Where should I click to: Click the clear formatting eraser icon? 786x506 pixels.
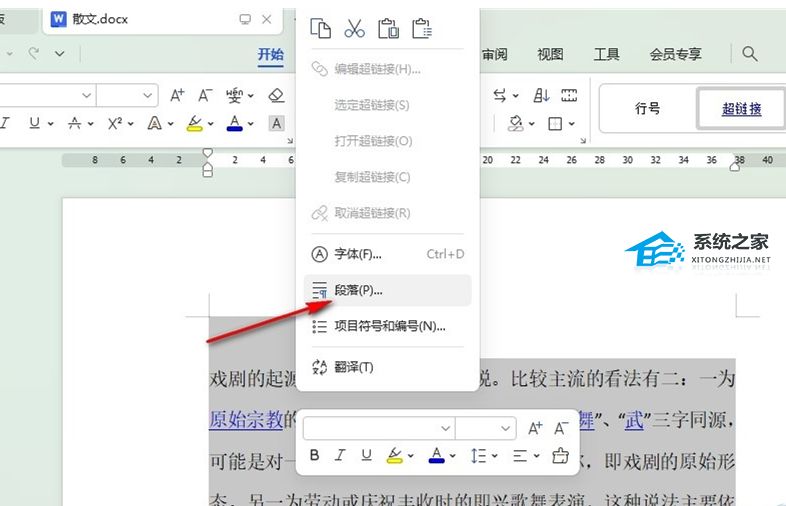tap(276, 95)
